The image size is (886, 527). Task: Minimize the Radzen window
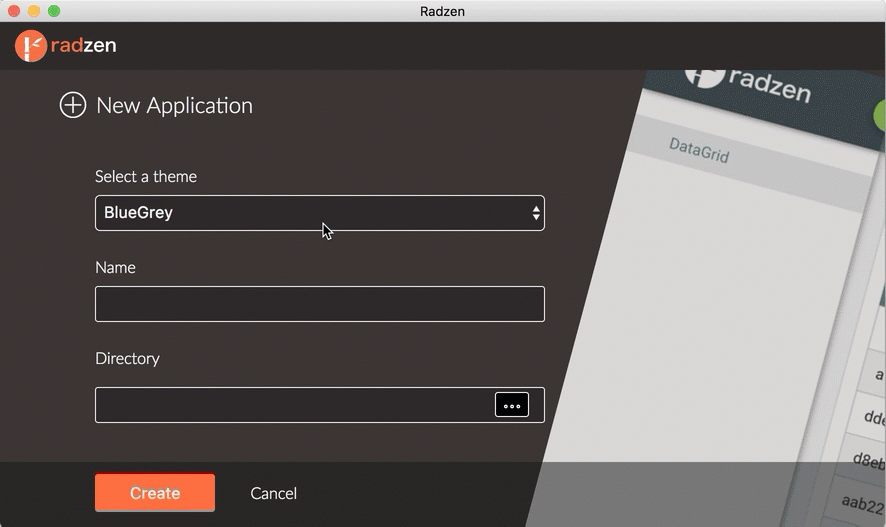(34, 11)
